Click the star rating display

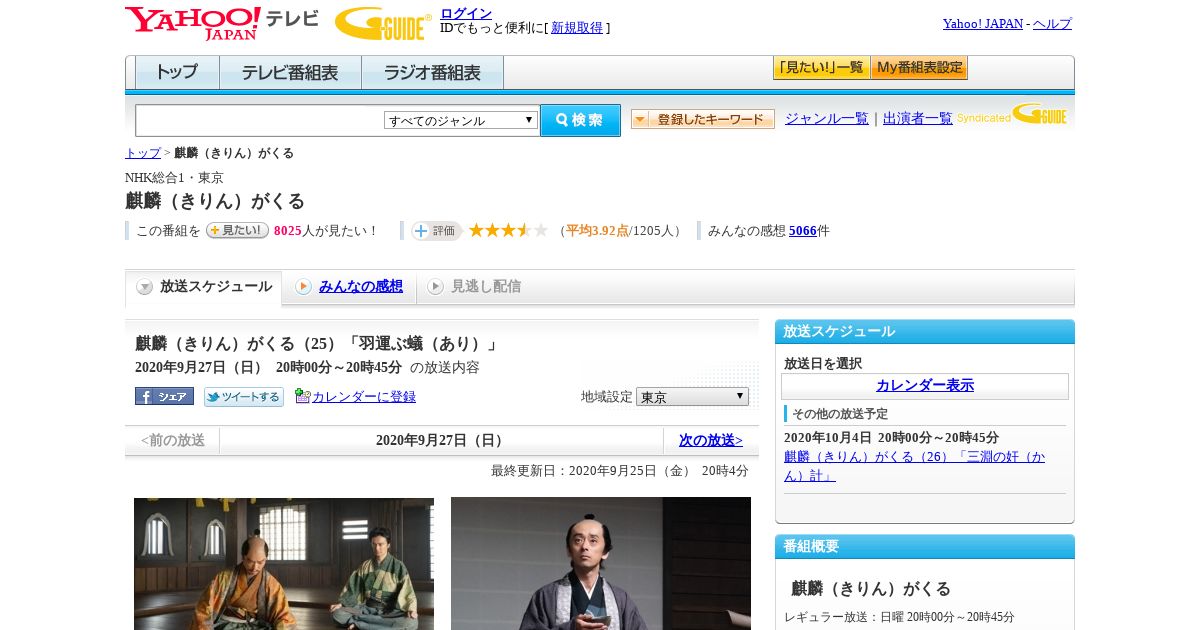(x=508, y=231)
